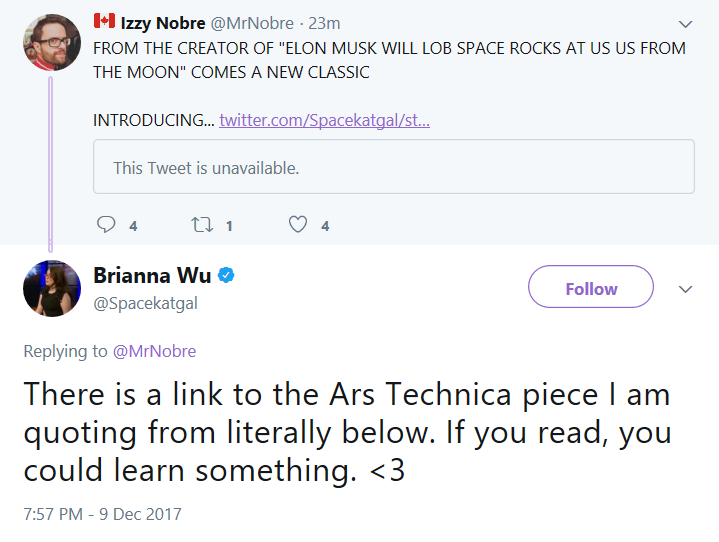Follow Brianna Wu

click(x=591, y=287)
